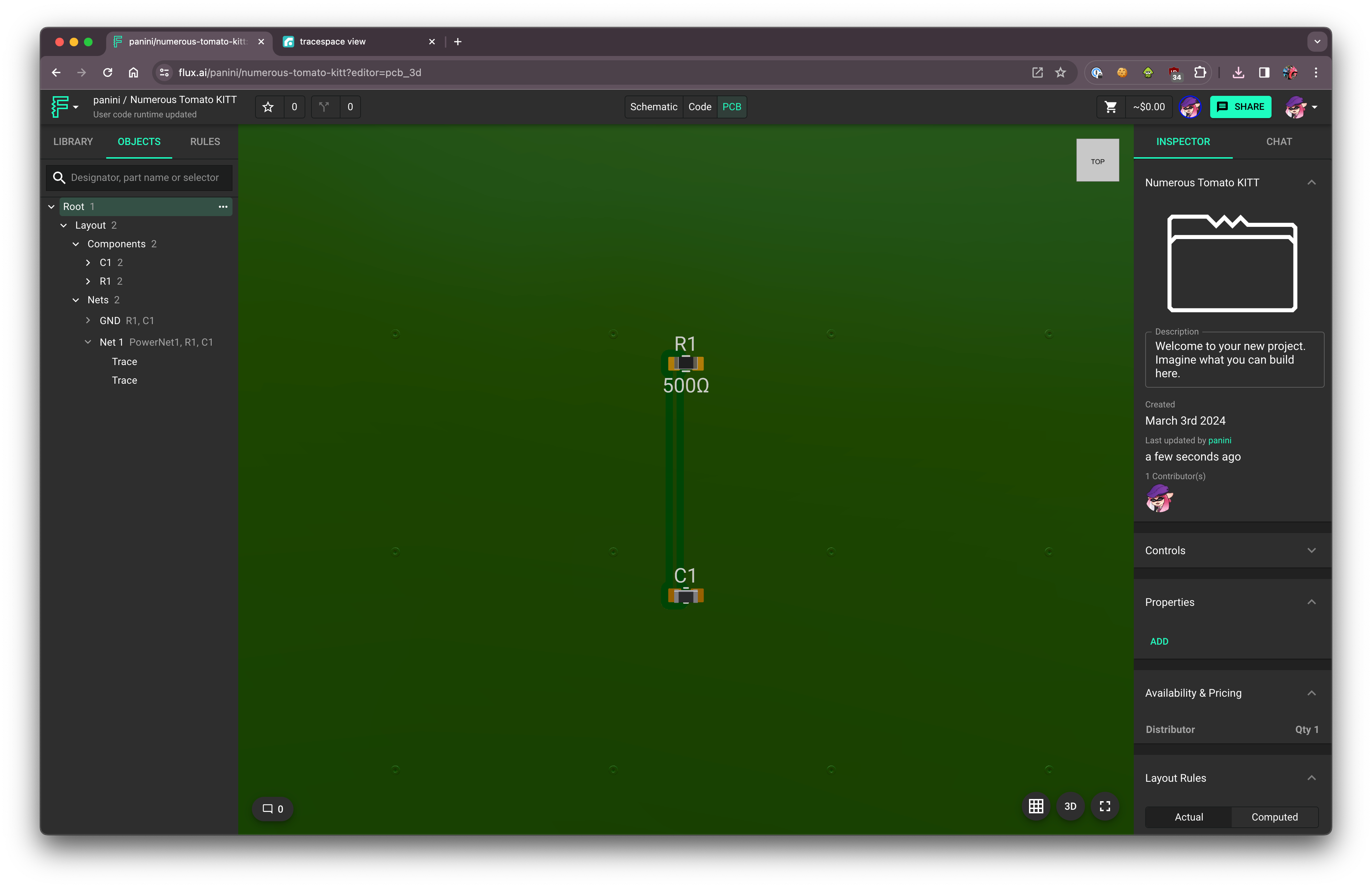Bookmark this page with the star
The image size is (1372, 888).
[1060, 73]
